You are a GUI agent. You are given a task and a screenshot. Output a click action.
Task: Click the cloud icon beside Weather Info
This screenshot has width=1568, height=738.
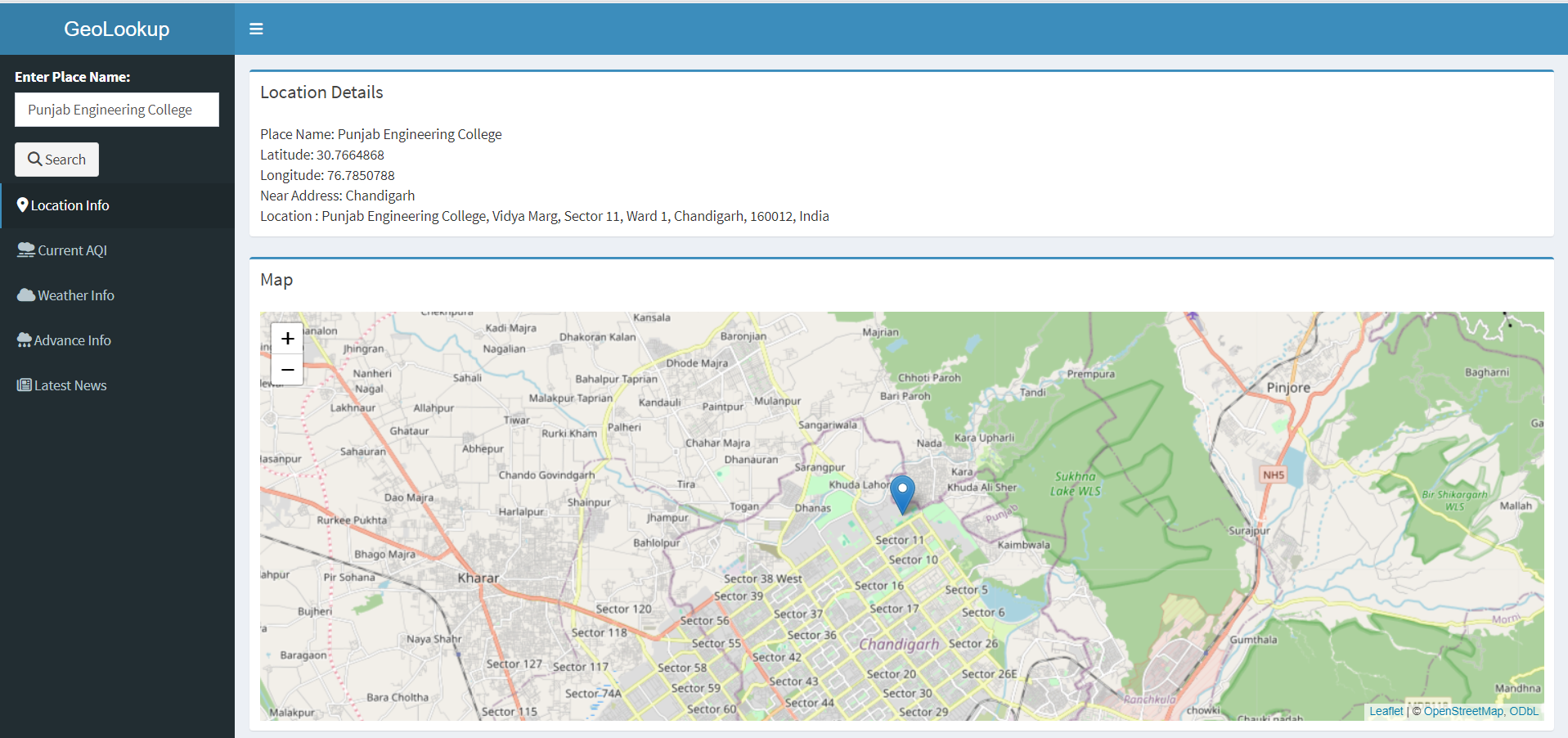[26, 295]
